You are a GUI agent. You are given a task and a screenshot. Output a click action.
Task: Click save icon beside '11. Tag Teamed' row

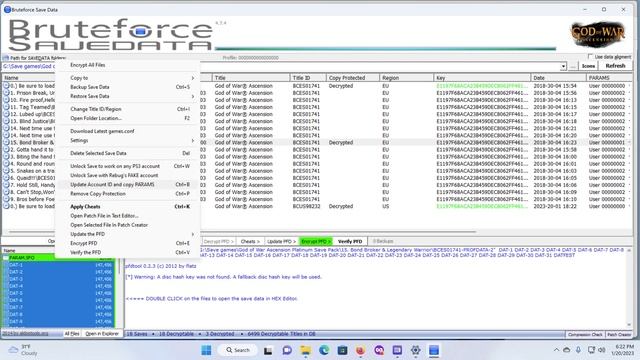point(6,107)
